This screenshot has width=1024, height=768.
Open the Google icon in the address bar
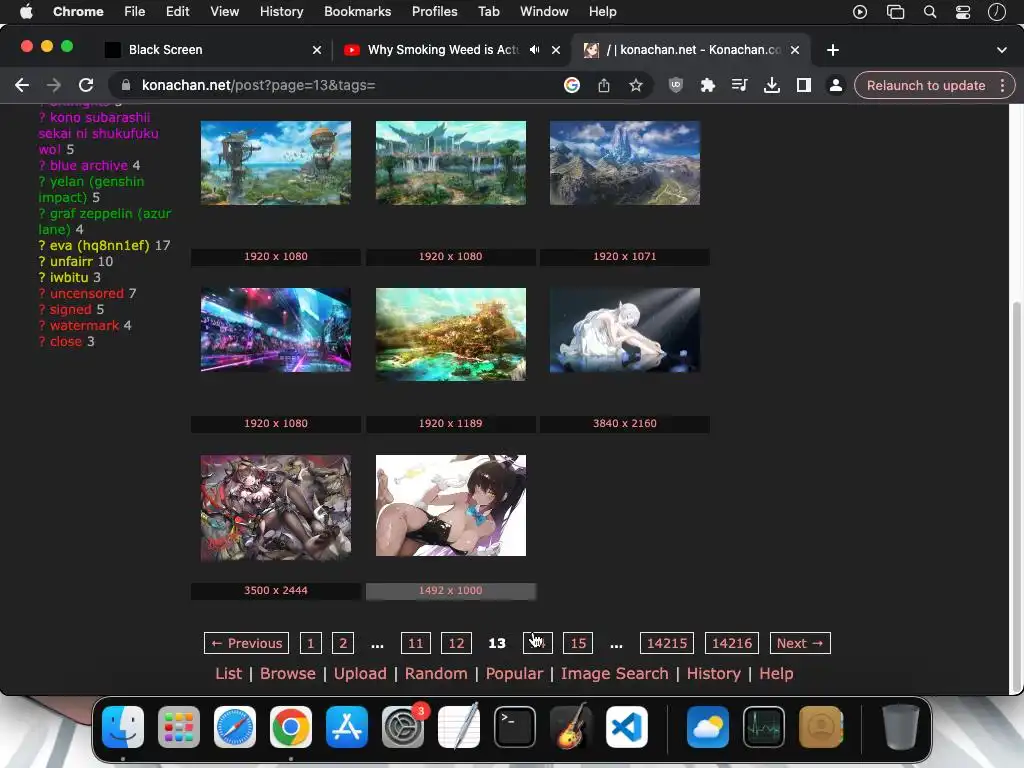(571, 86)
